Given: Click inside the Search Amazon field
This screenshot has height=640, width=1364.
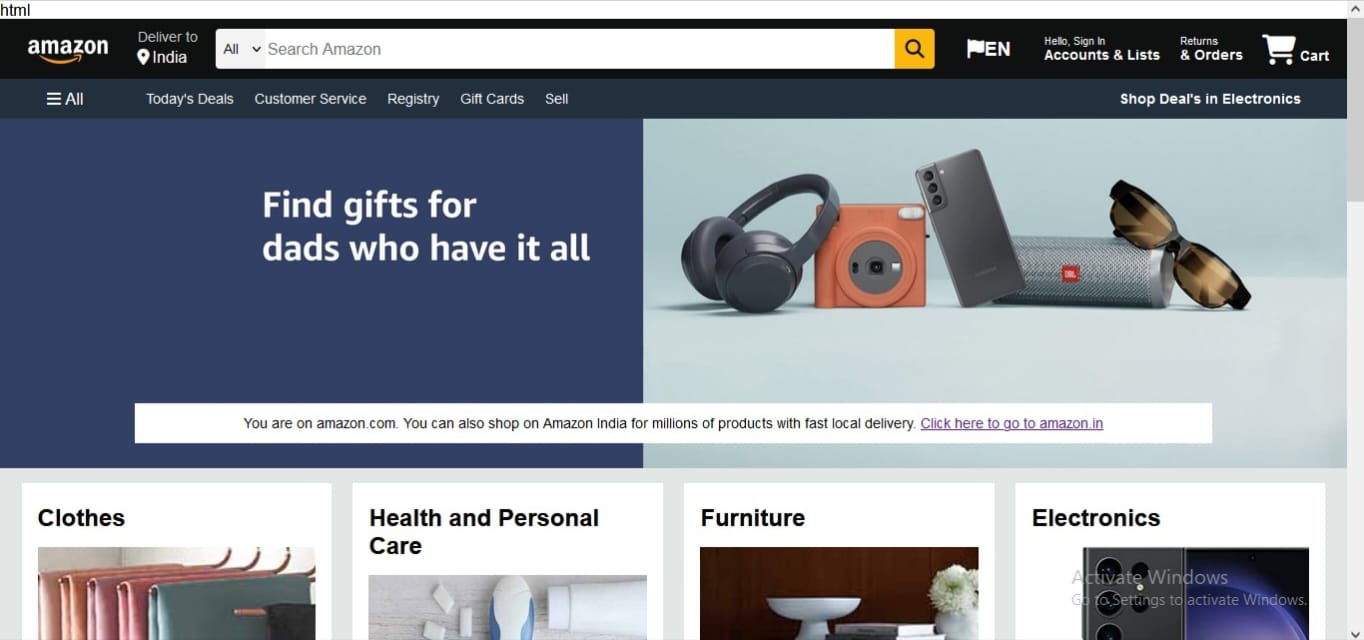Looking at the screenshot, I should point(580,49).
